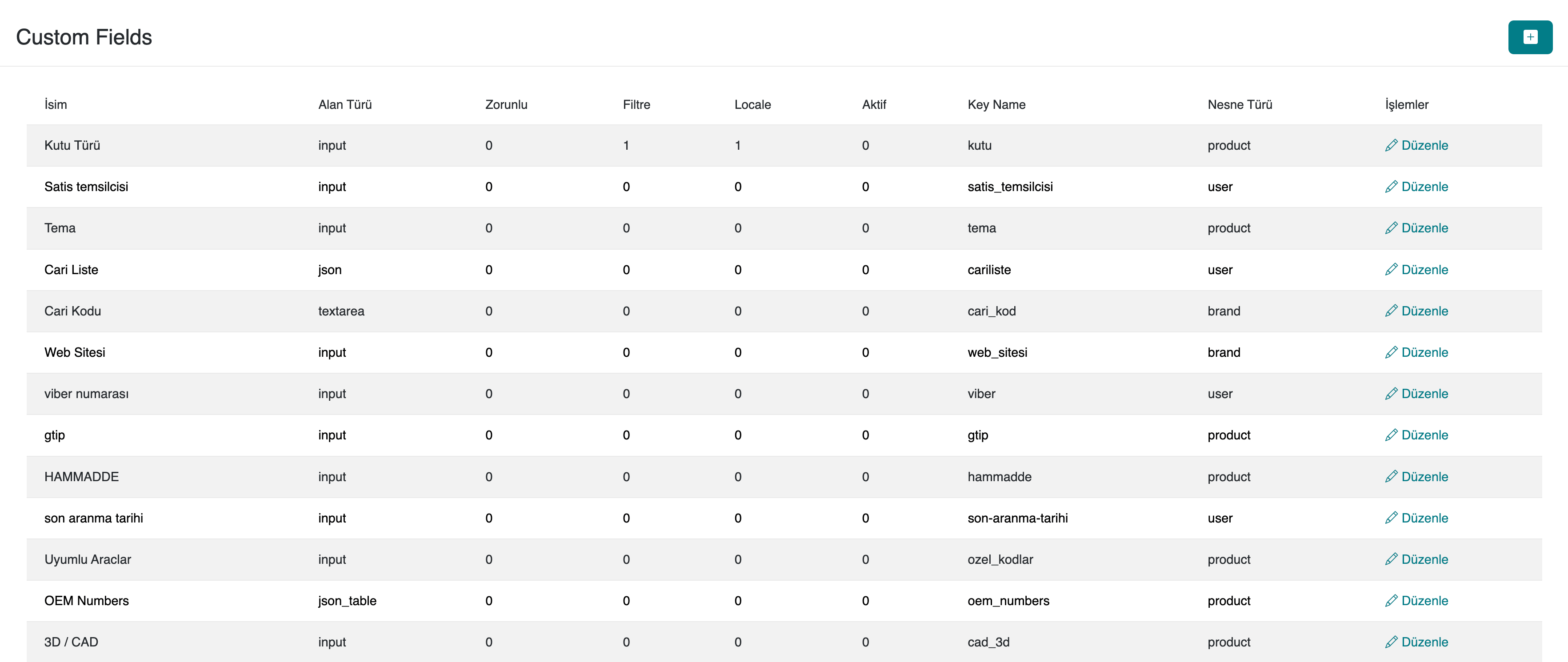Click pencil icon in Cari Kodu row
The height and width of the screenshot is (662, 1568).
(1391, 311)
